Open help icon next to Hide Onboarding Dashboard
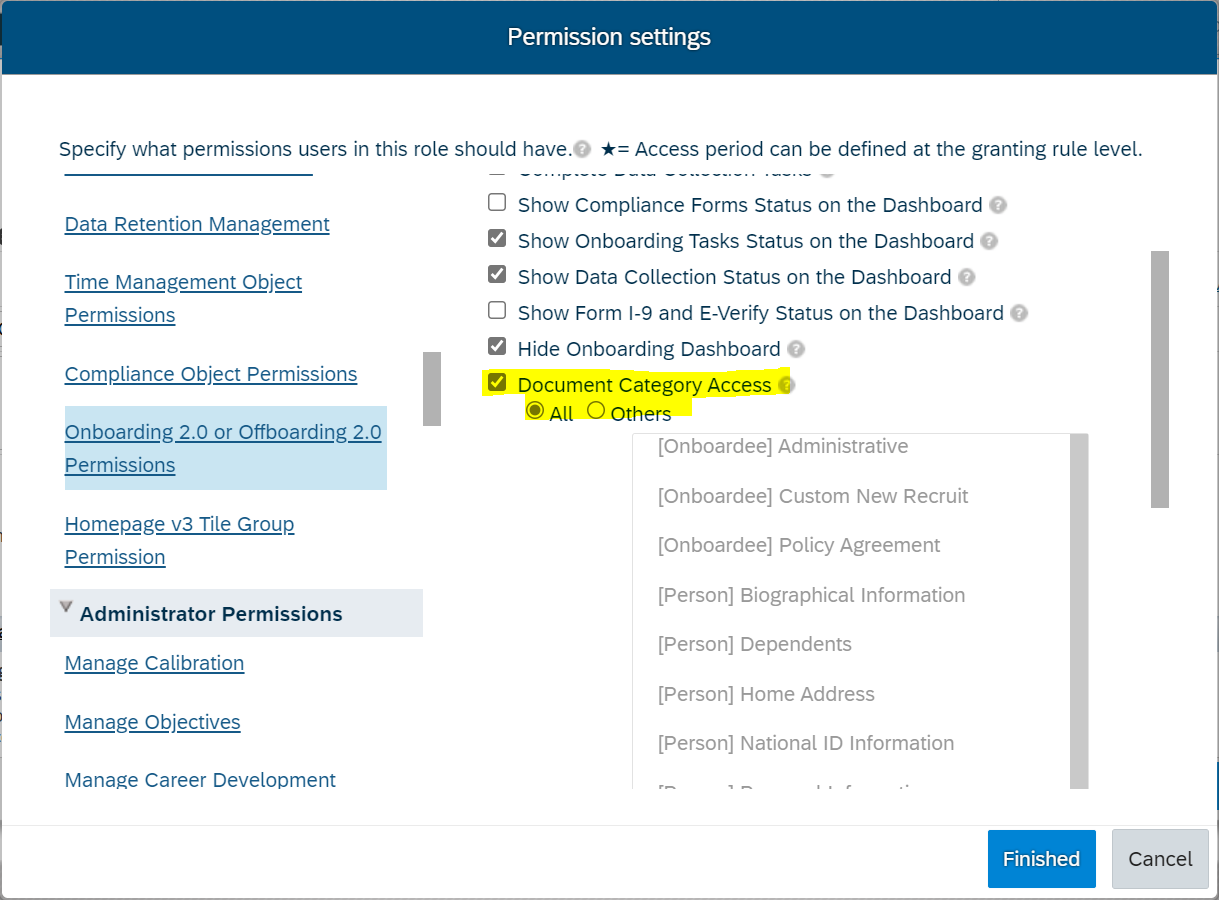This screenshot has width=1219, height=900. [x=795, y=349]
